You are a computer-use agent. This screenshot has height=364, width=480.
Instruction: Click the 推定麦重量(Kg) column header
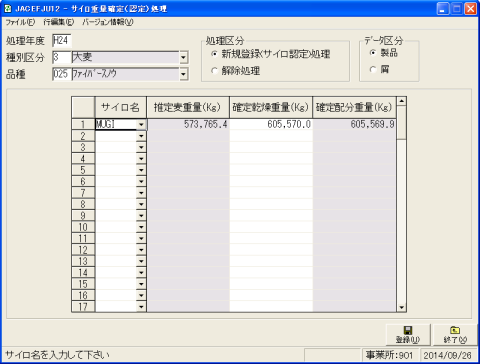click(x=188, y=107)
